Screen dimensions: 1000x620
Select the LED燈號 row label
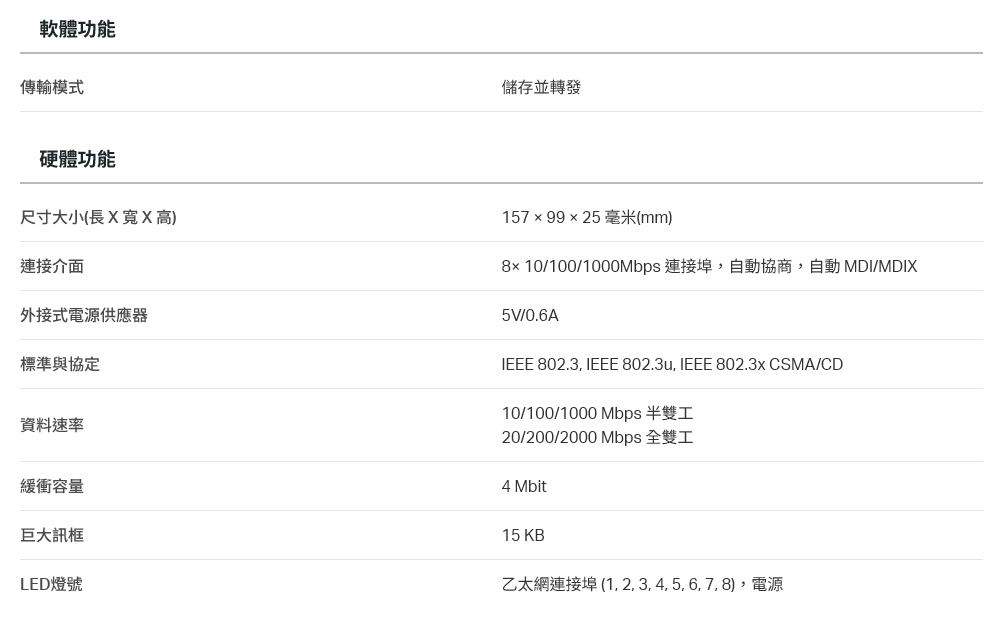point(51,584)
